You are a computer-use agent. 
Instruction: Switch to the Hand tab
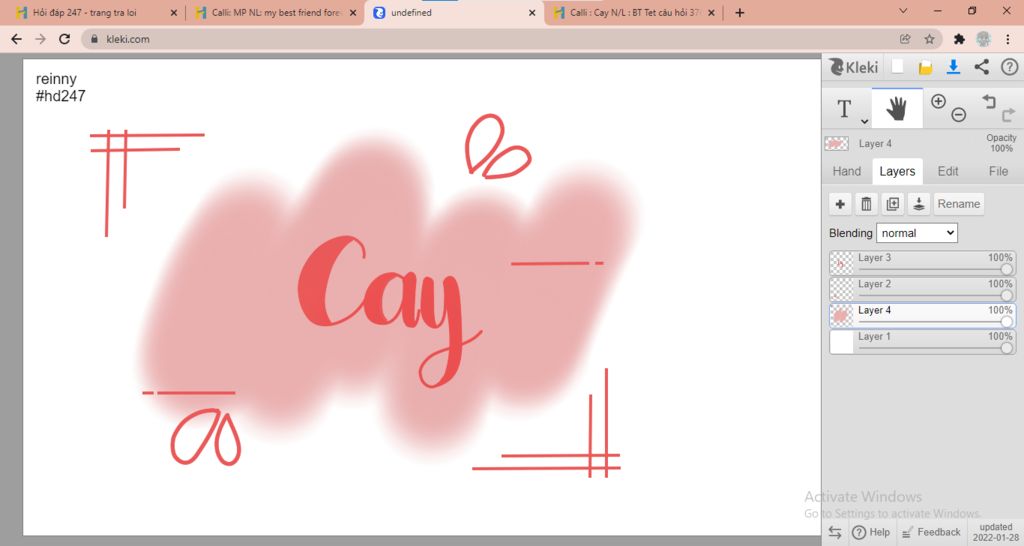(846, 171)
